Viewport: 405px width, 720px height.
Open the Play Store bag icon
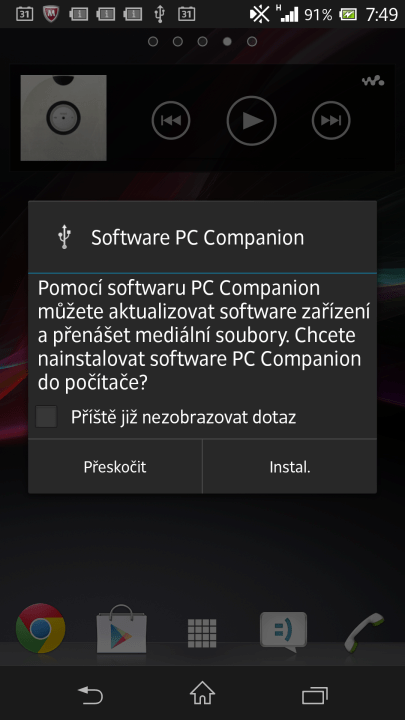point(121,629)
